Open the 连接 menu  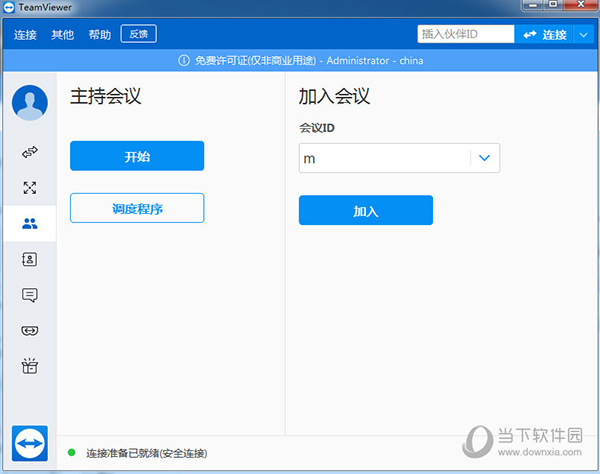[x=25, y=35]
